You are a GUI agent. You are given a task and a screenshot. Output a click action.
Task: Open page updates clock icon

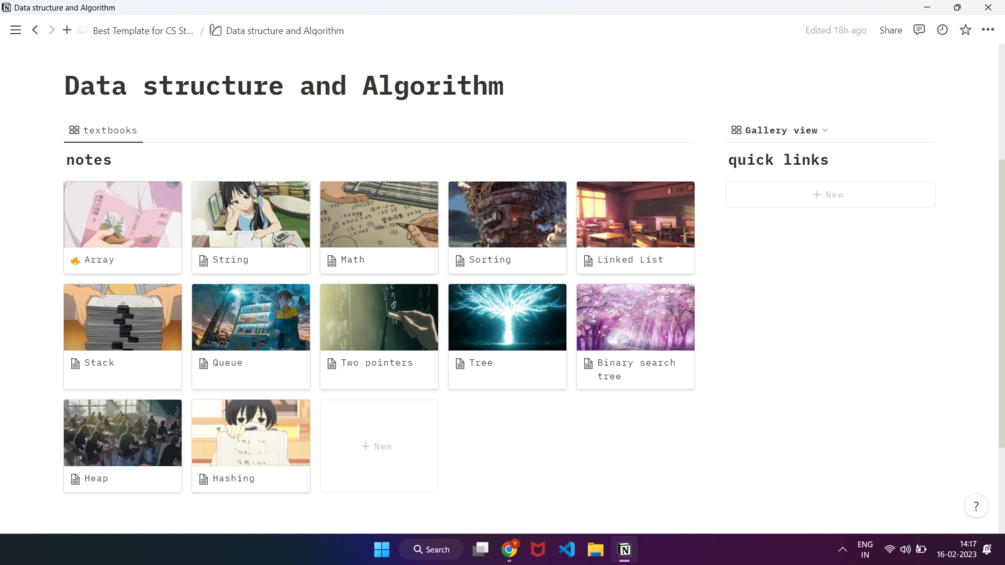point(942,30)
